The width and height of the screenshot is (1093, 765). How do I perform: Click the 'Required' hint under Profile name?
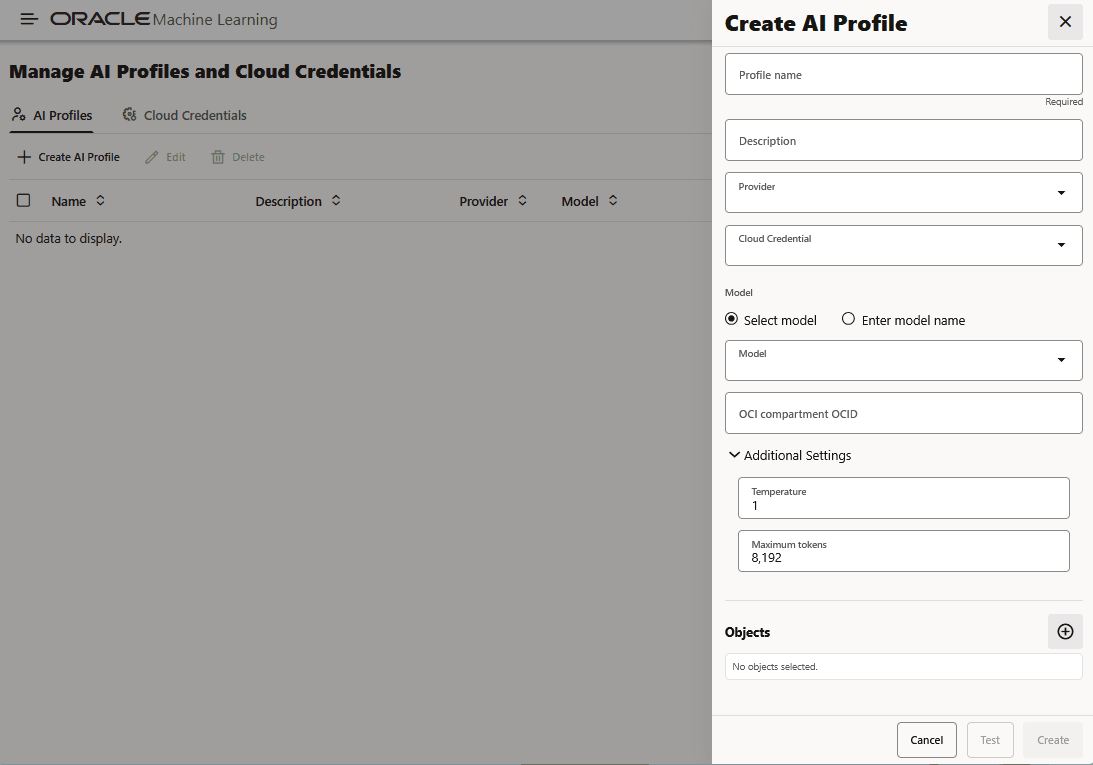1064,102
